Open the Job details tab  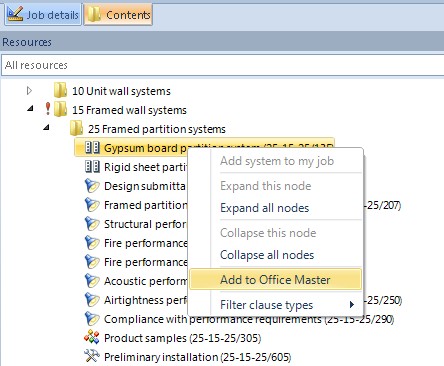(x=43, y=15)
